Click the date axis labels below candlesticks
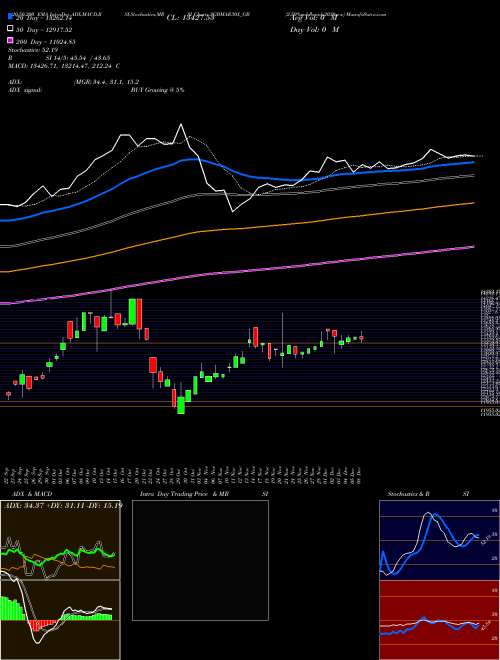 184,475
